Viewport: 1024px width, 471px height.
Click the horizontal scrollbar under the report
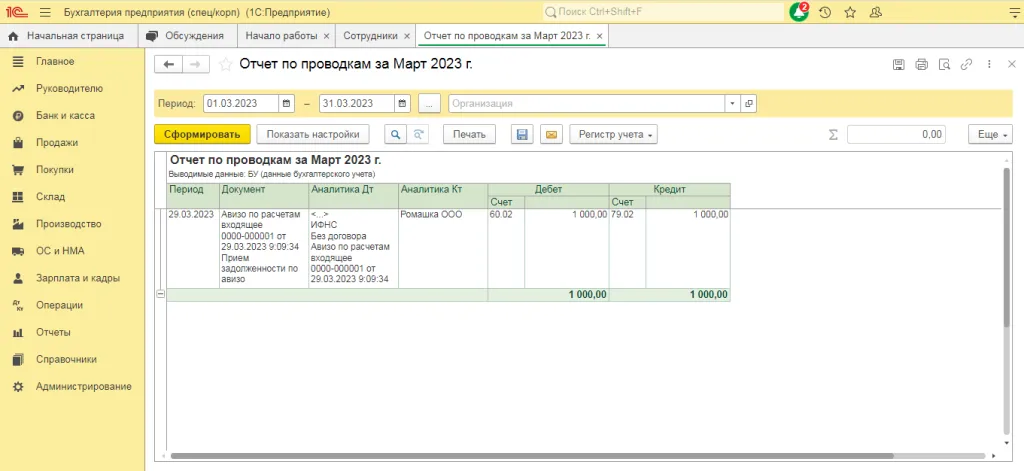coord(580,456)
